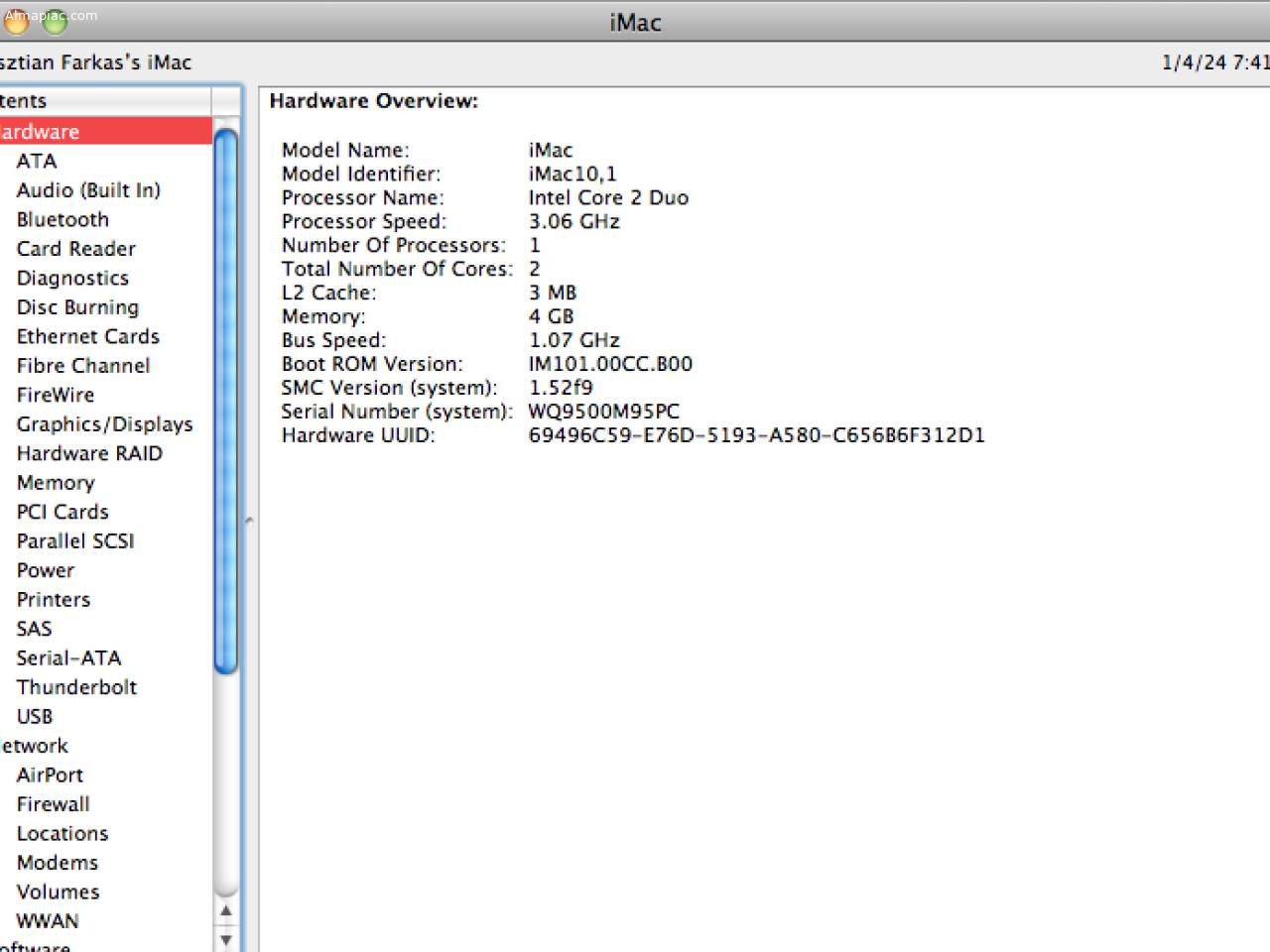
Task: Select WWAN entry
Action: (48, 921)
